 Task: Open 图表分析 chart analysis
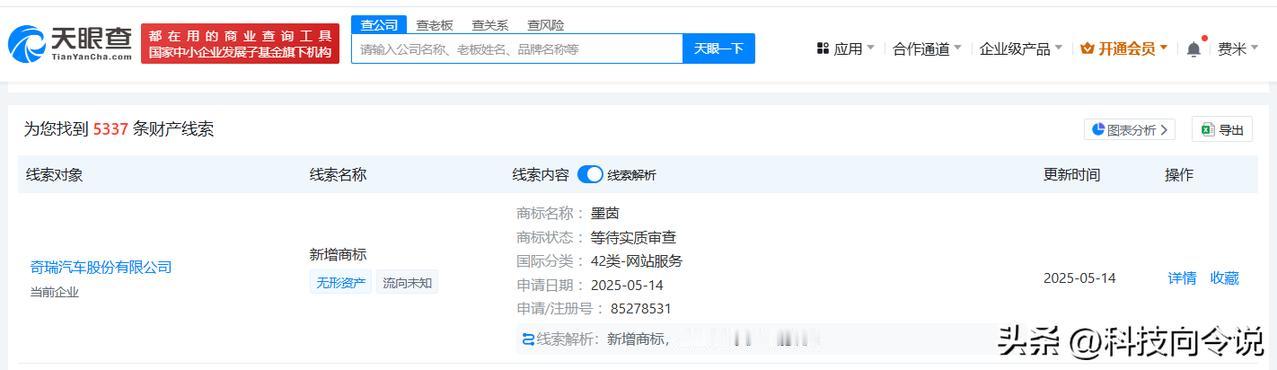[1129, 129]
